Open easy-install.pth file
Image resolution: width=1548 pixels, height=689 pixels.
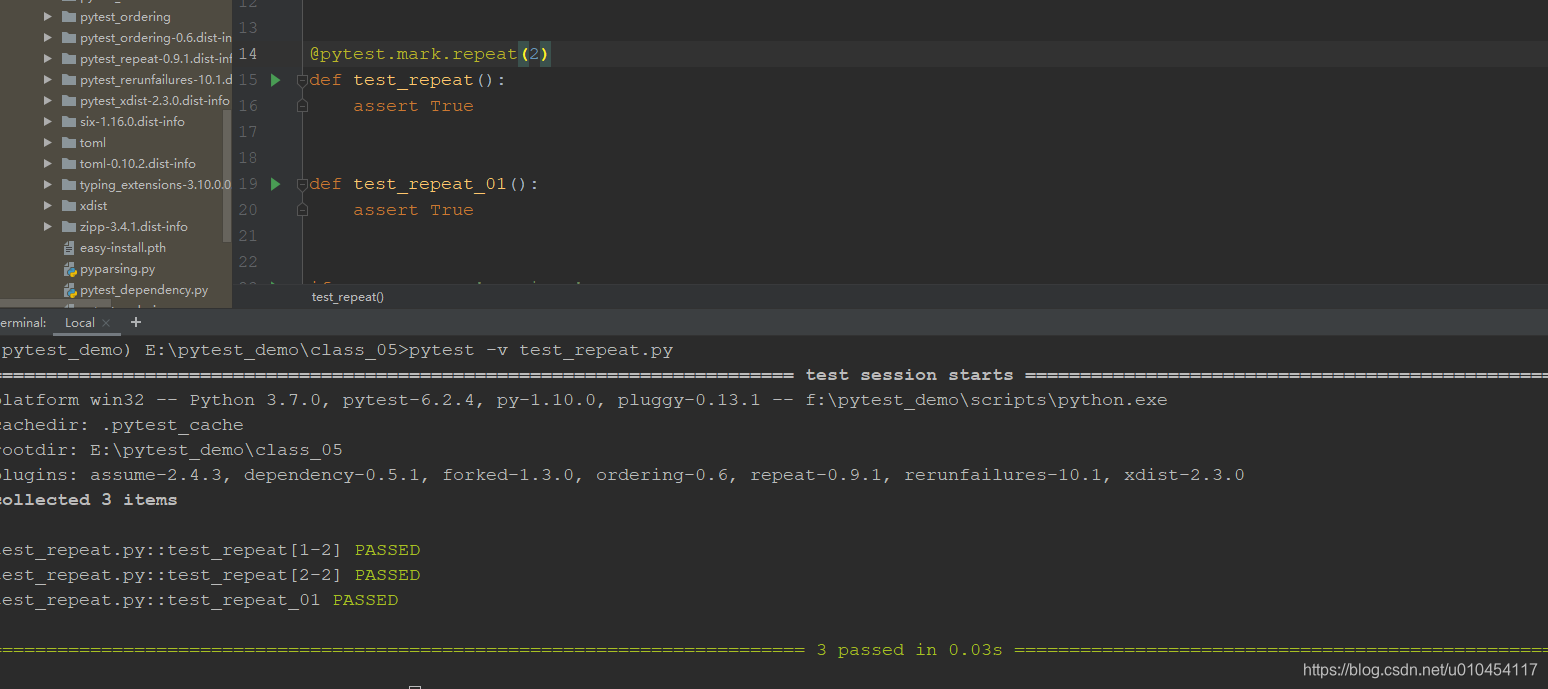[x=123, y=248]
